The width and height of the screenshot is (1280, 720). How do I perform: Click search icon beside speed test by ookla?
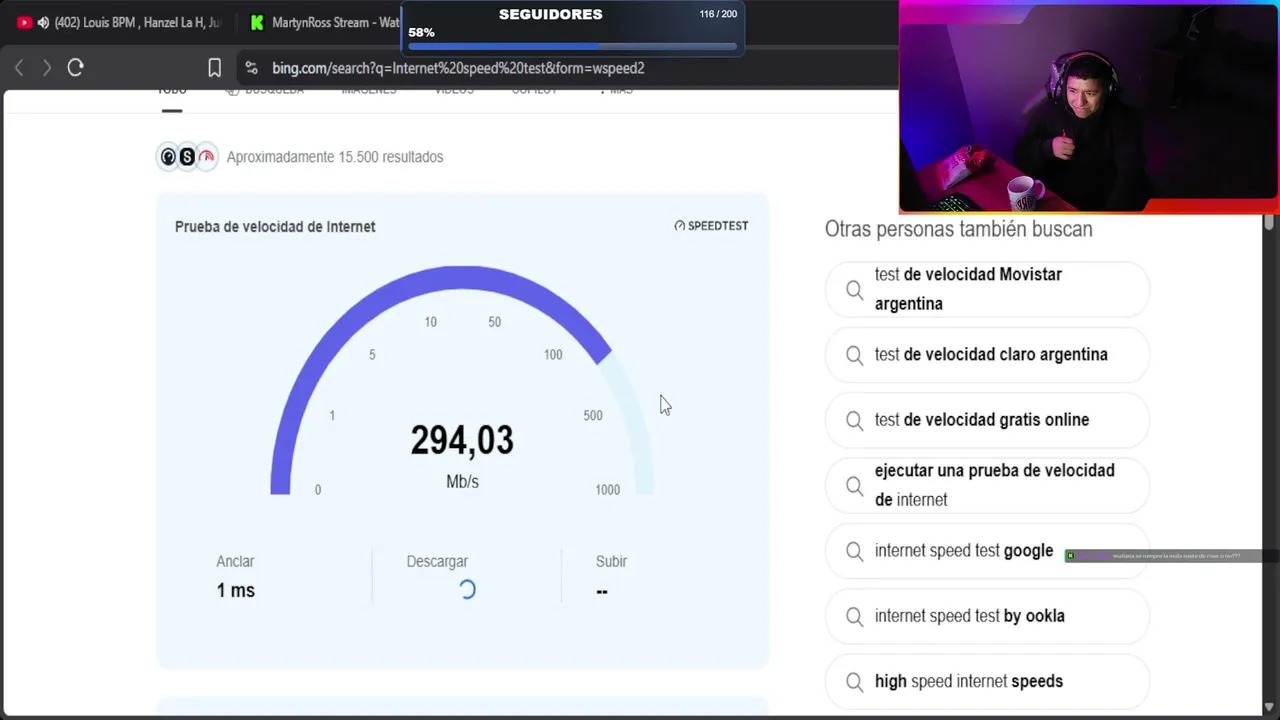(x=854, y=617)
